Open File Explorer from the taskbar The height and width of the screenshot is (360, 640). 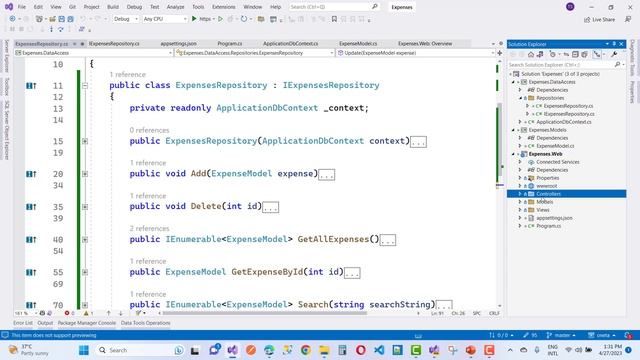coord(324,350)
